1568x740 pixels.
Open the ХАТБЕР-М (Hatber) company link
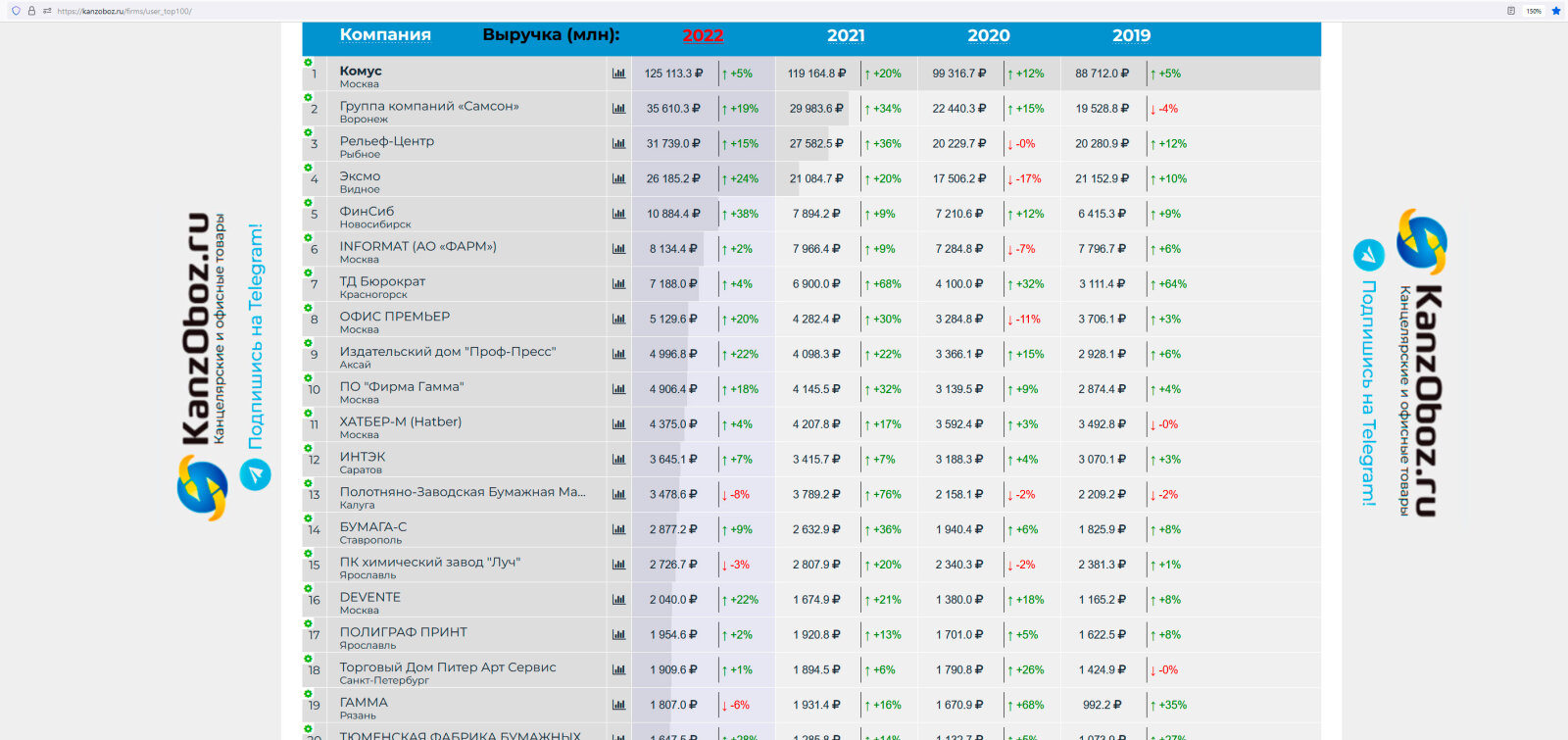pyautogui.click(x=400, y=421)
